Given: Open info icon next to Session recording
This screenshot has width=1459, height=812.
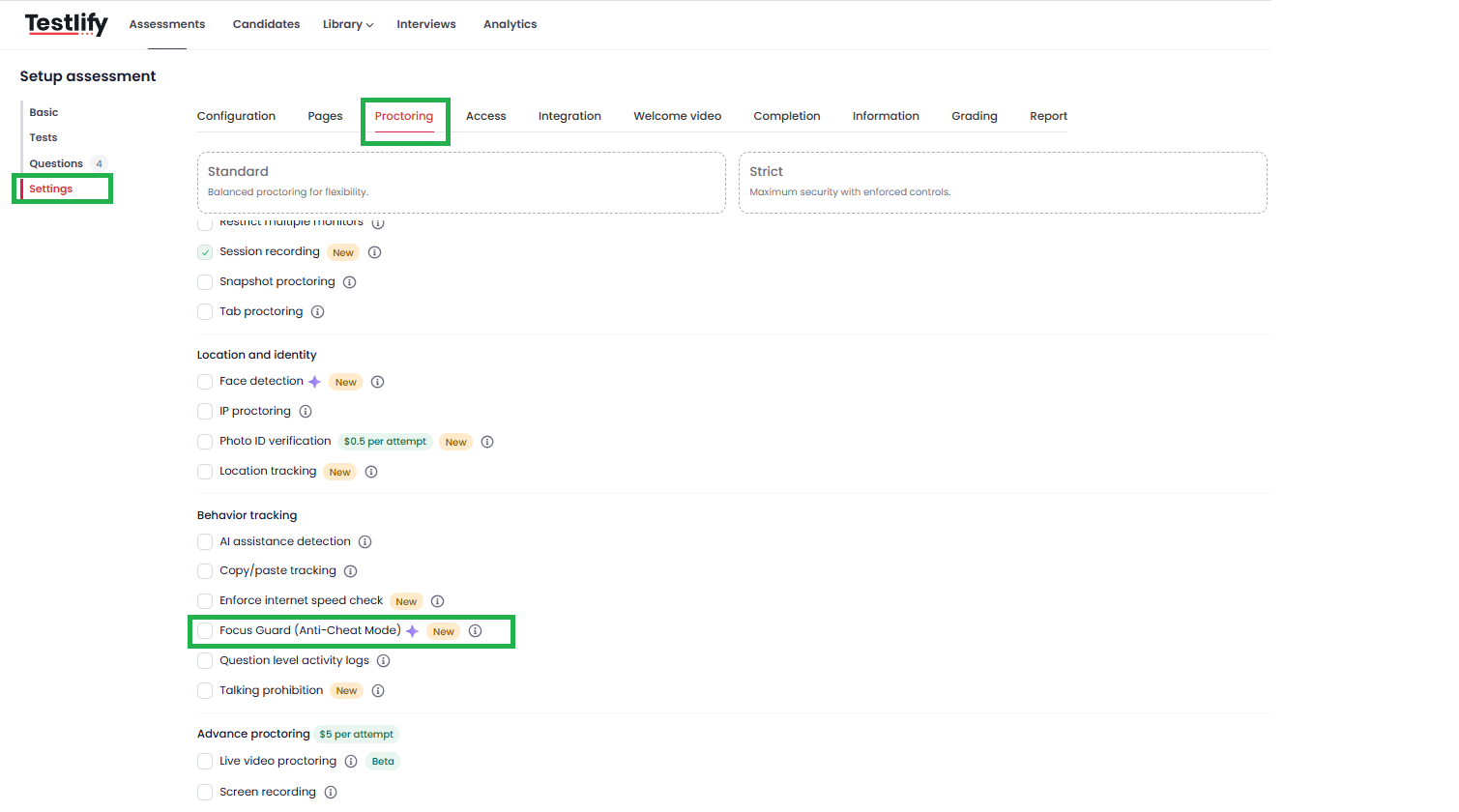Looking at the screenshot, I should pos(375,252).
